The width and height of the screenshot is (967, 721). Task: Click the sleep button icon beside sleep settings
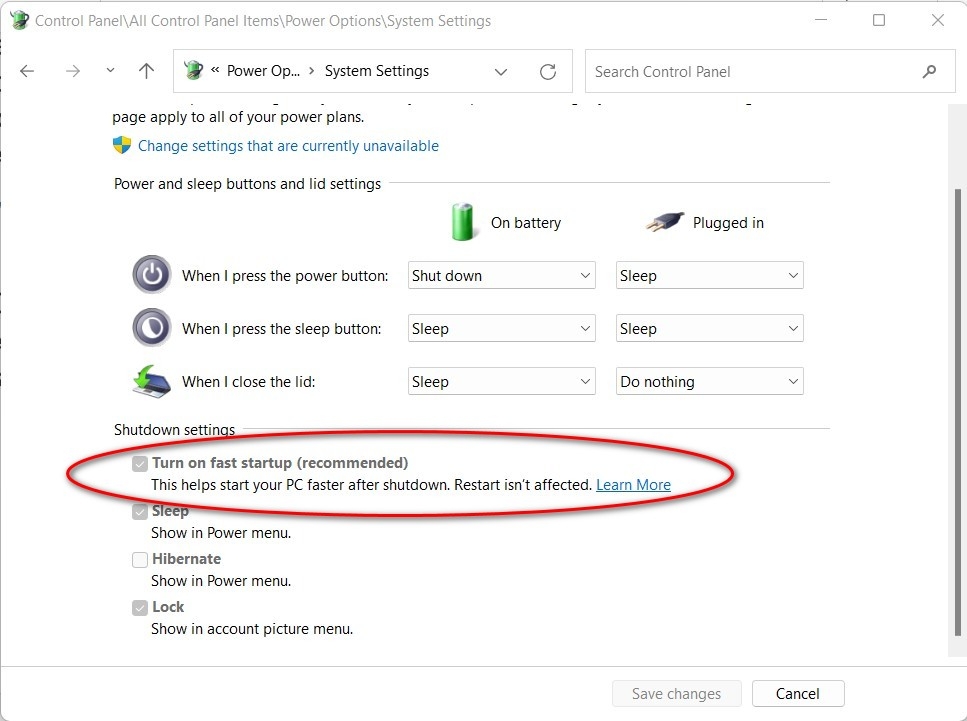coord(151,327)
